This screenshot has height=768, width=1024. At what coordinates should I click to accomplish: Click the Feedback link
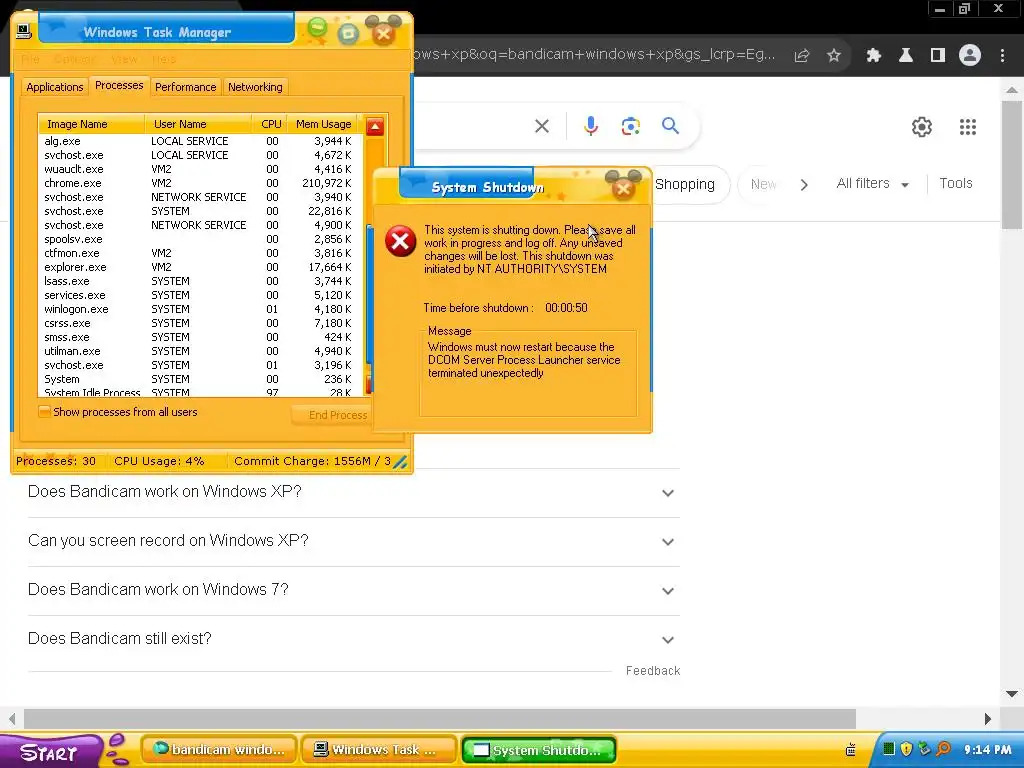pos(653,671)
